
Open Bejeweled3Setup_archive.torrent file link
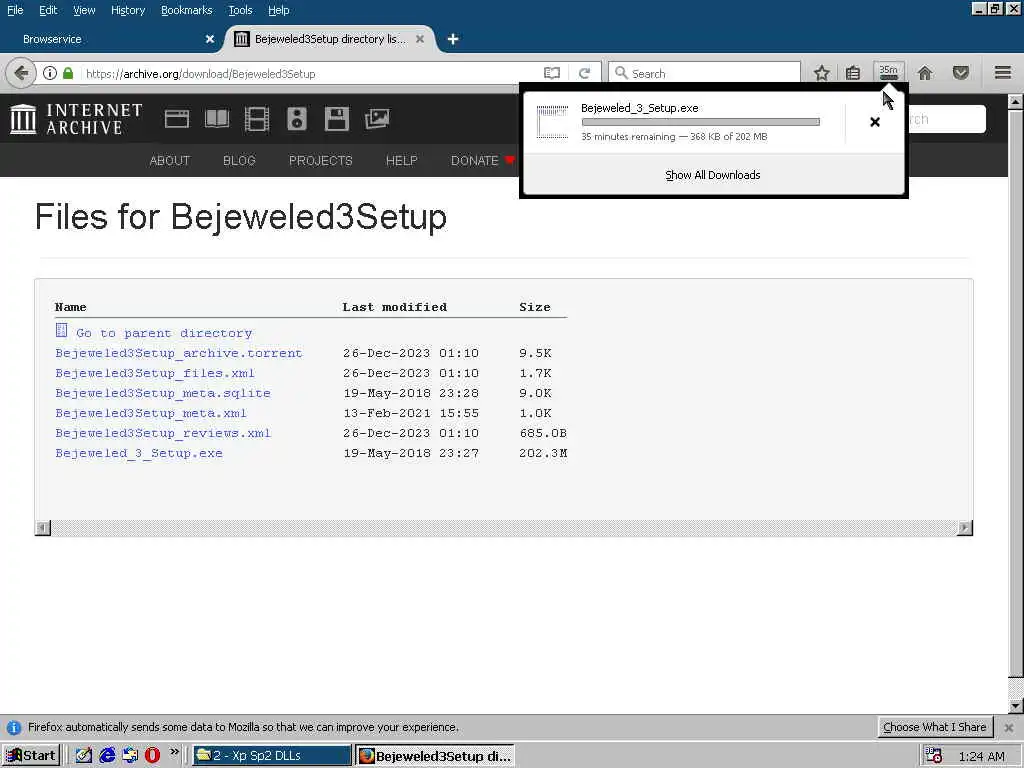pyautogui.click(x=179, y=353)
